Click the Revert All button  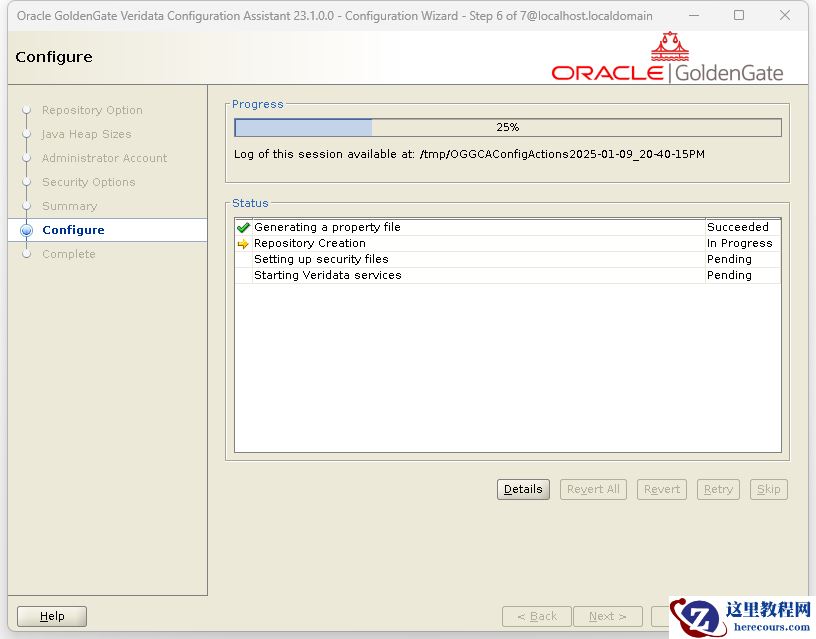tap(593, 489)
